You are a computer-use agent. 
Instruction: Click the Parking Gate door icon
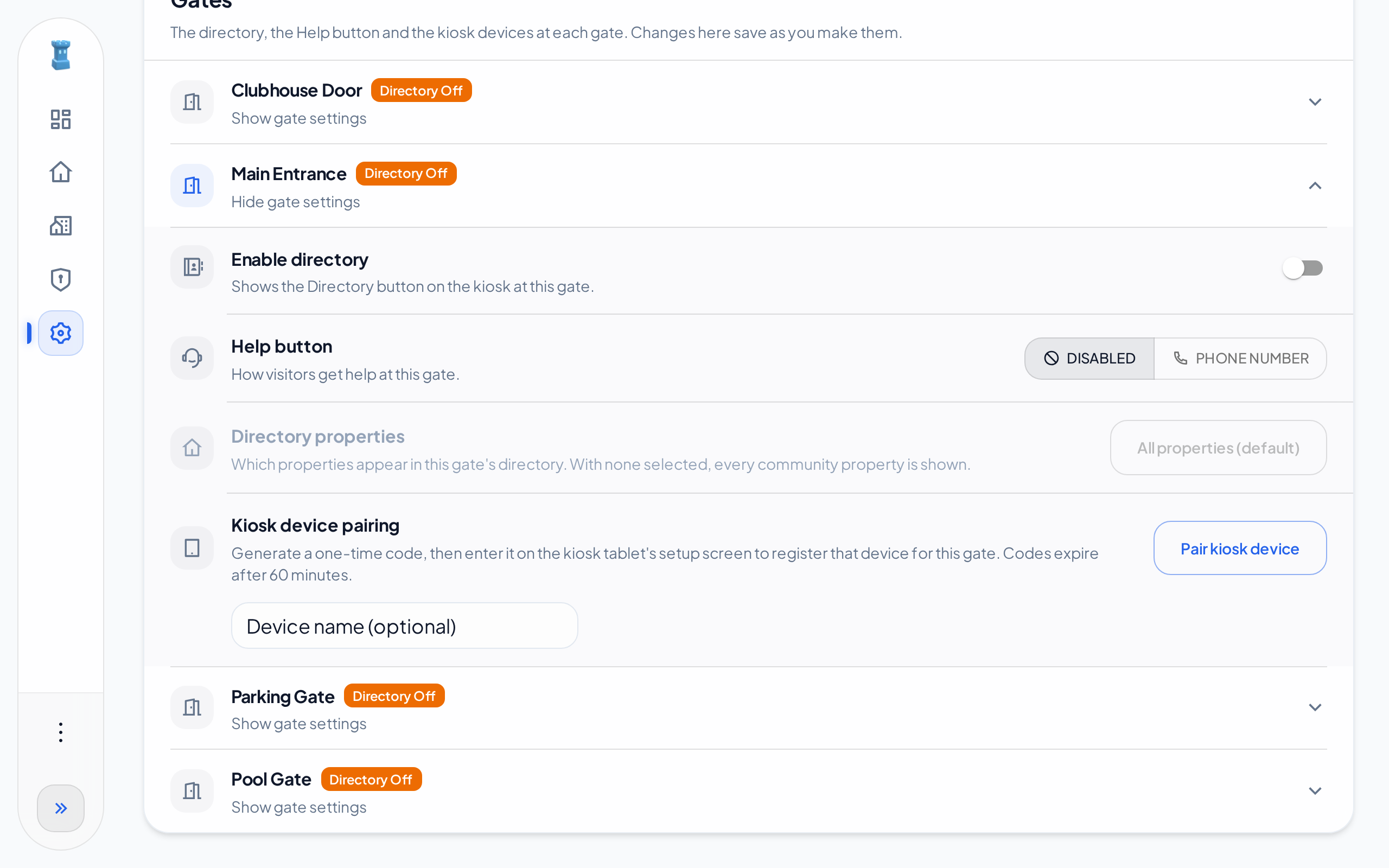(x=192, y=707)
